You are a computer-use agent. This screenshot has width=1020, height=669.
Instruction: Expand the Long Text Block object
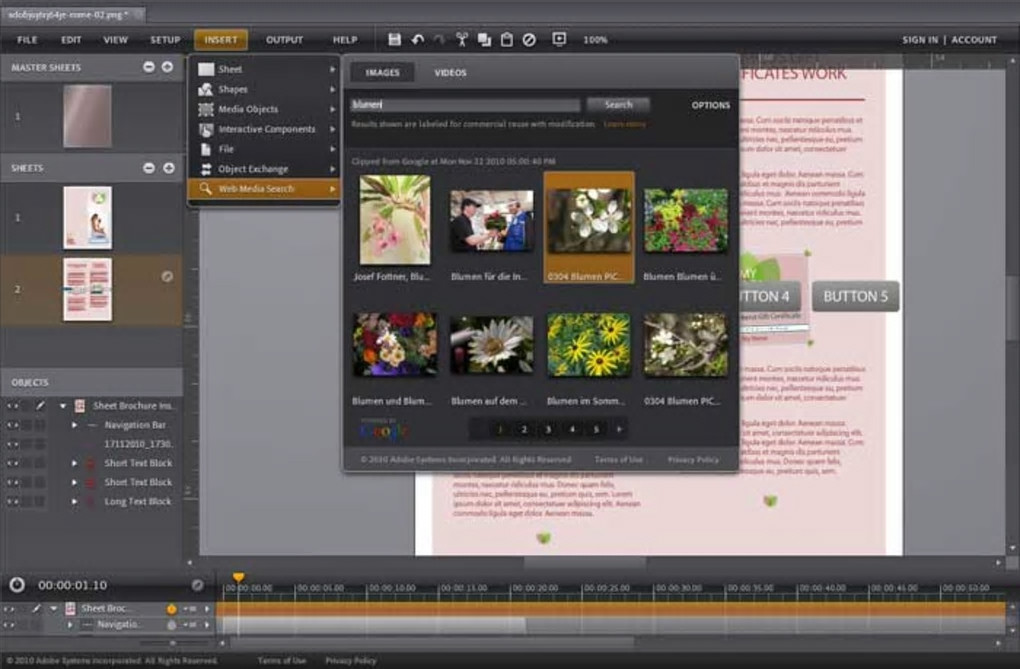(74, 502)
